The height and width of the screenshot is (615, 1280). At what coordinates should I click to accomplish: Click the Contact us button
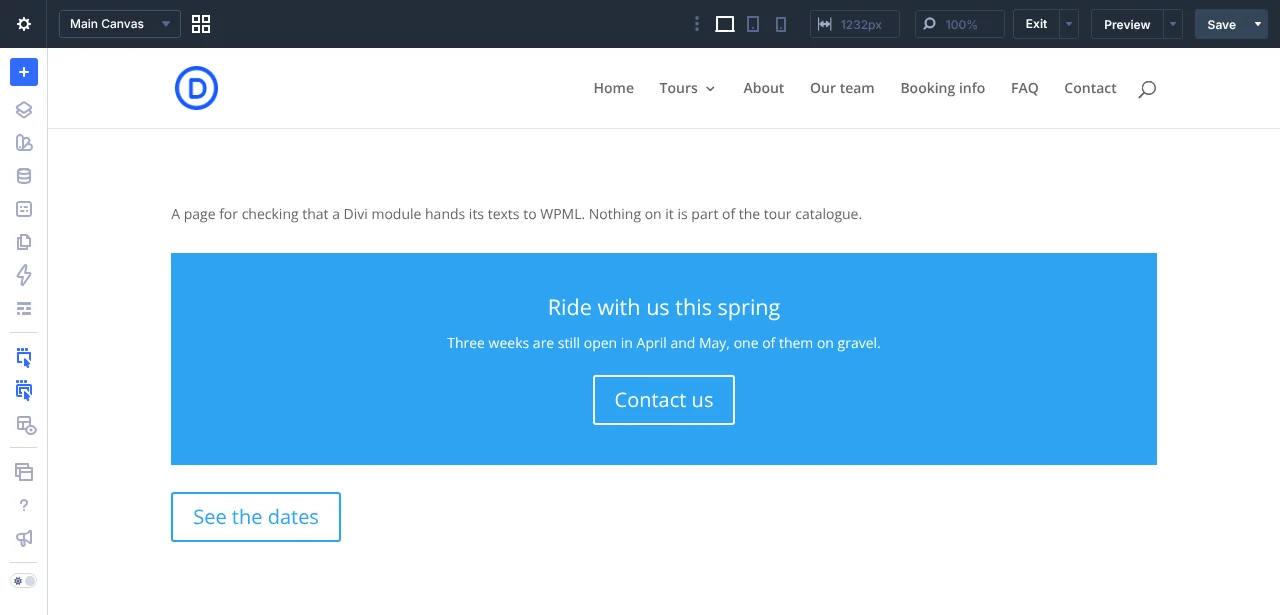(664, 400)
